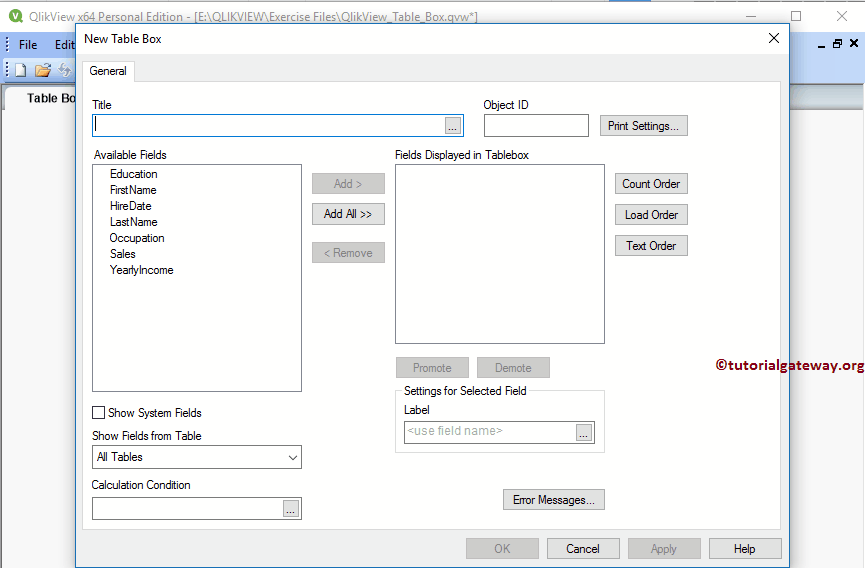Close the New Table Box dialog
865x568 pixels.
click(774, 38)
